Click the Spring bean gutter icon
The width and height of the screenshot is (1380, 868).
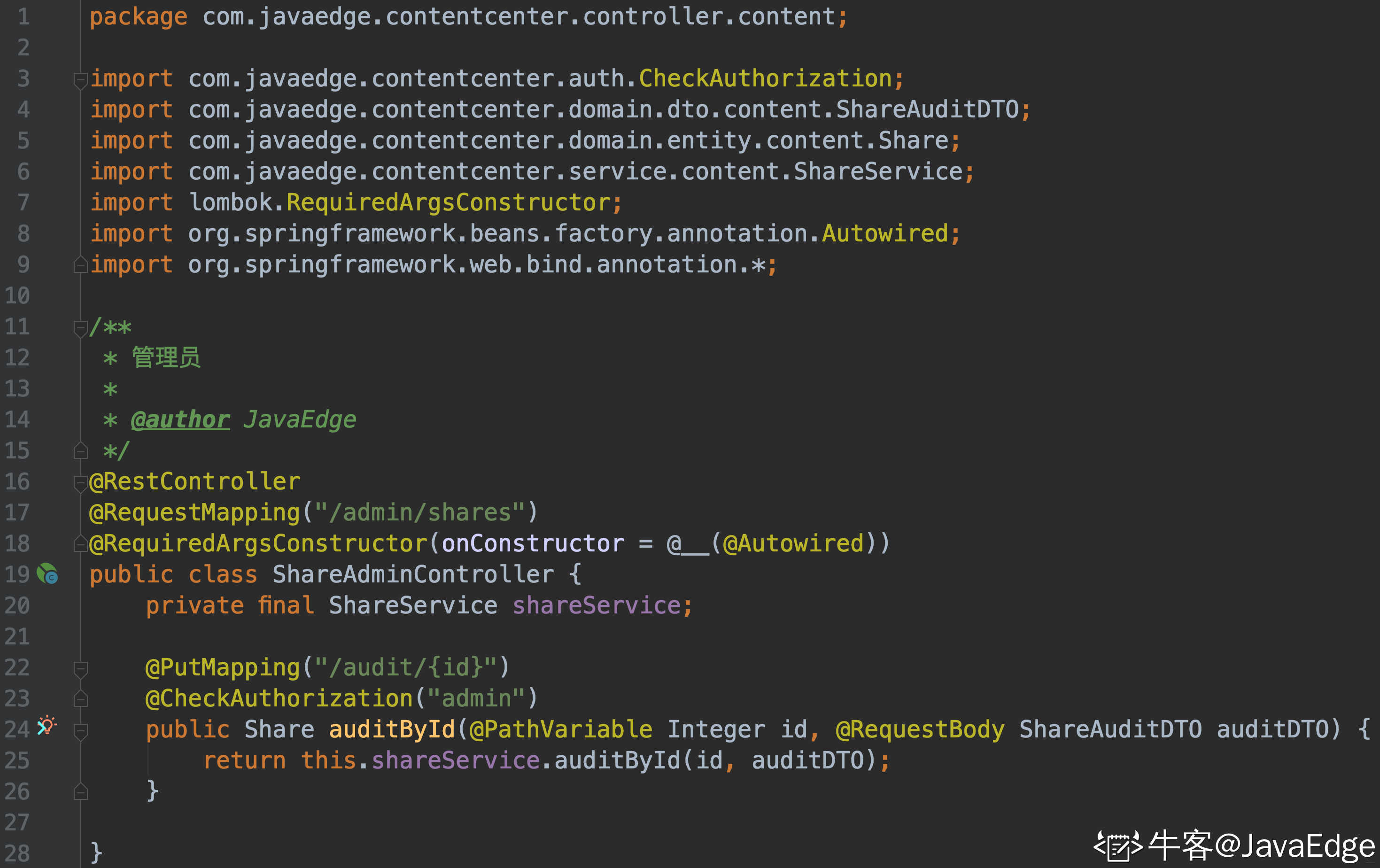[47, 573]
